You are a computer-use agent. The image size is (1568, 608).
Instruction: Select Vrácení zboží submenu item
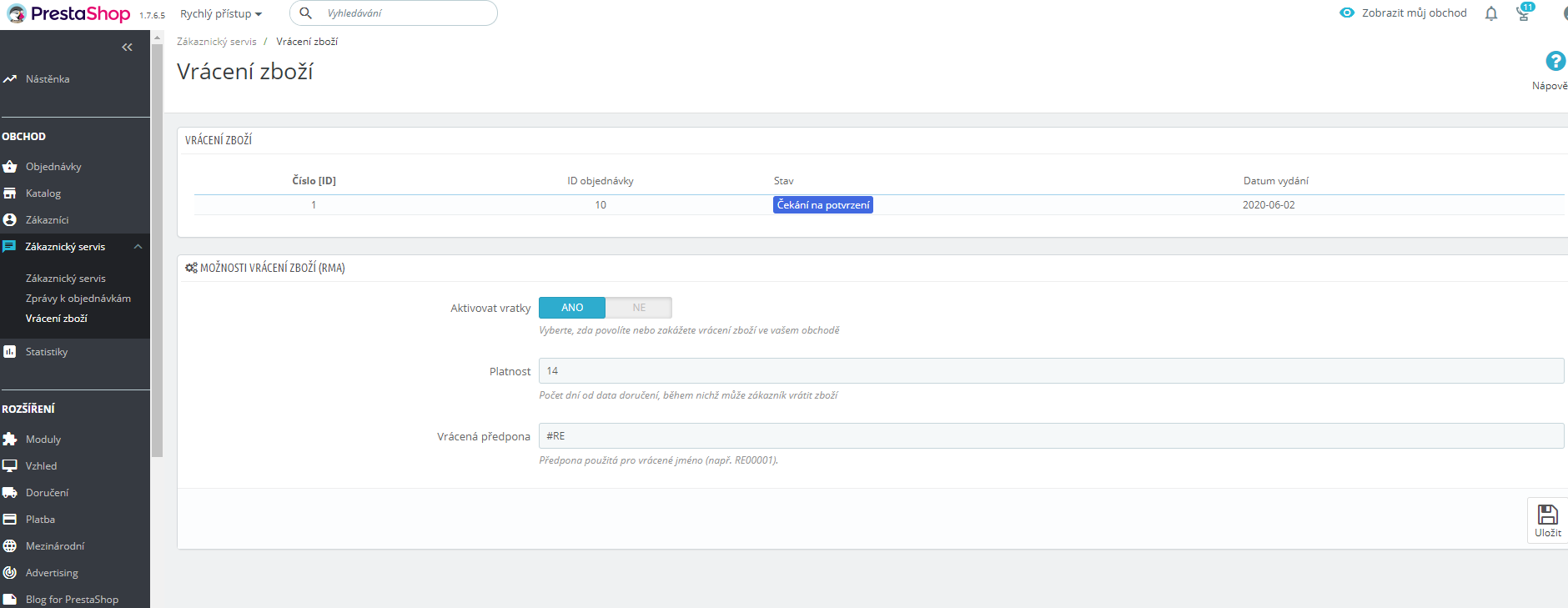tap(57, 319)
